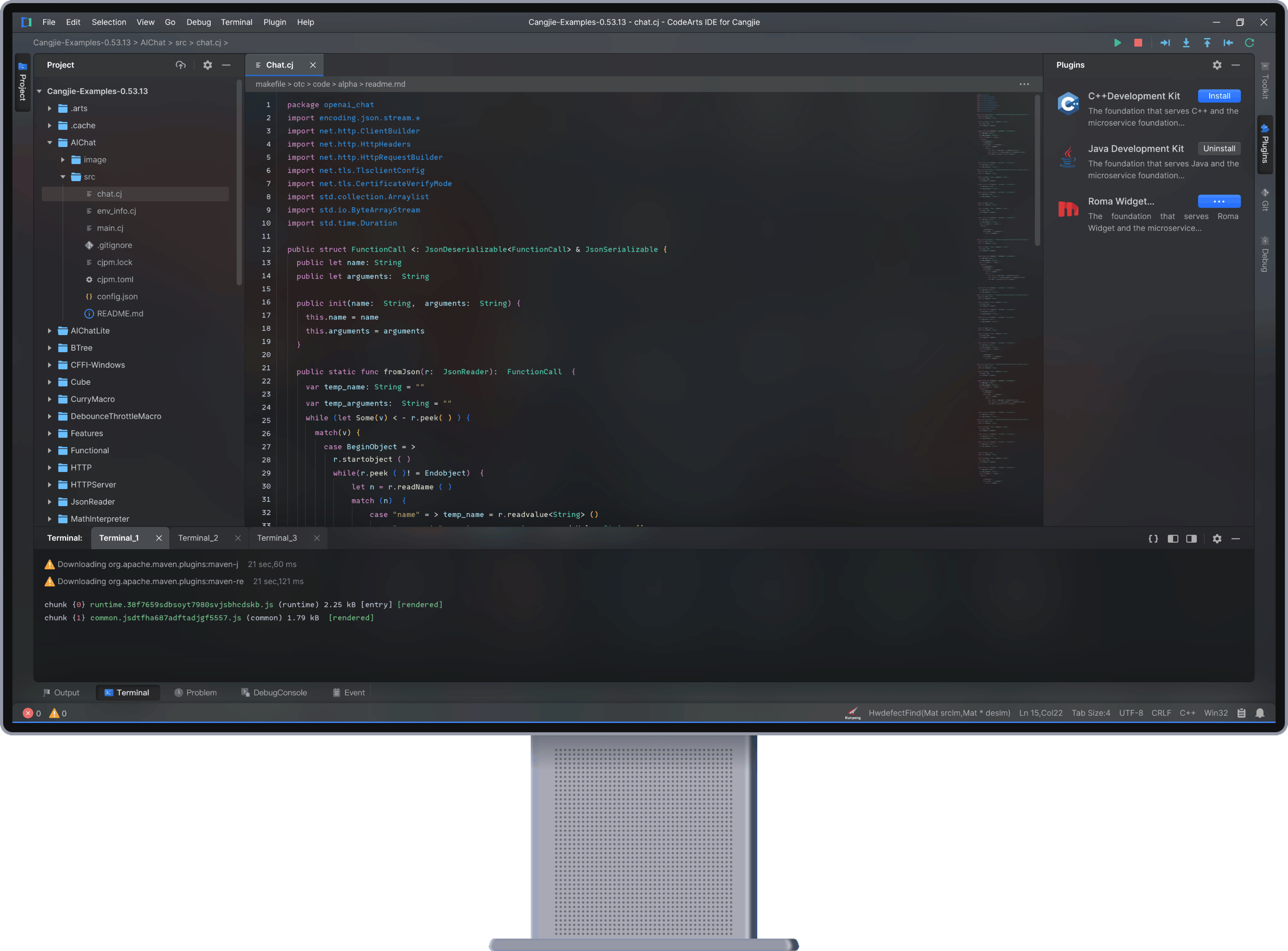
Task: Open the Selection menu
Action: coord(109,22)
